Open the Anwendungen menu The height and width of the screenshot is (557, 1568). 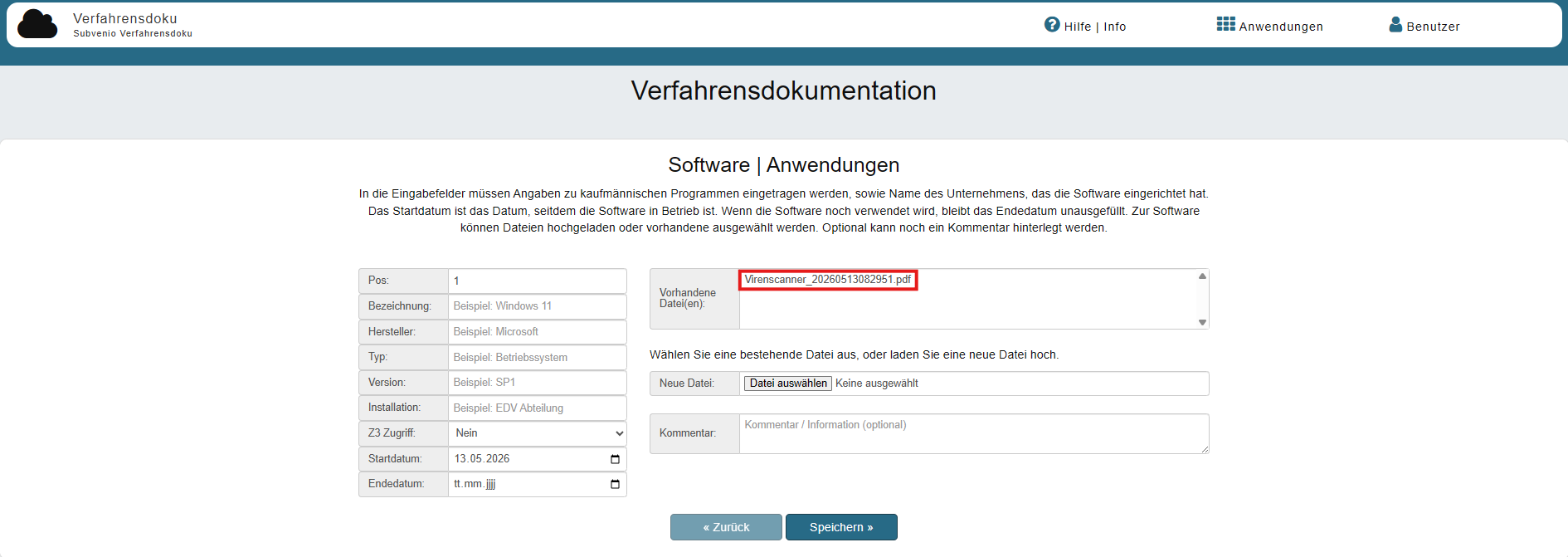coord(1270,26)
